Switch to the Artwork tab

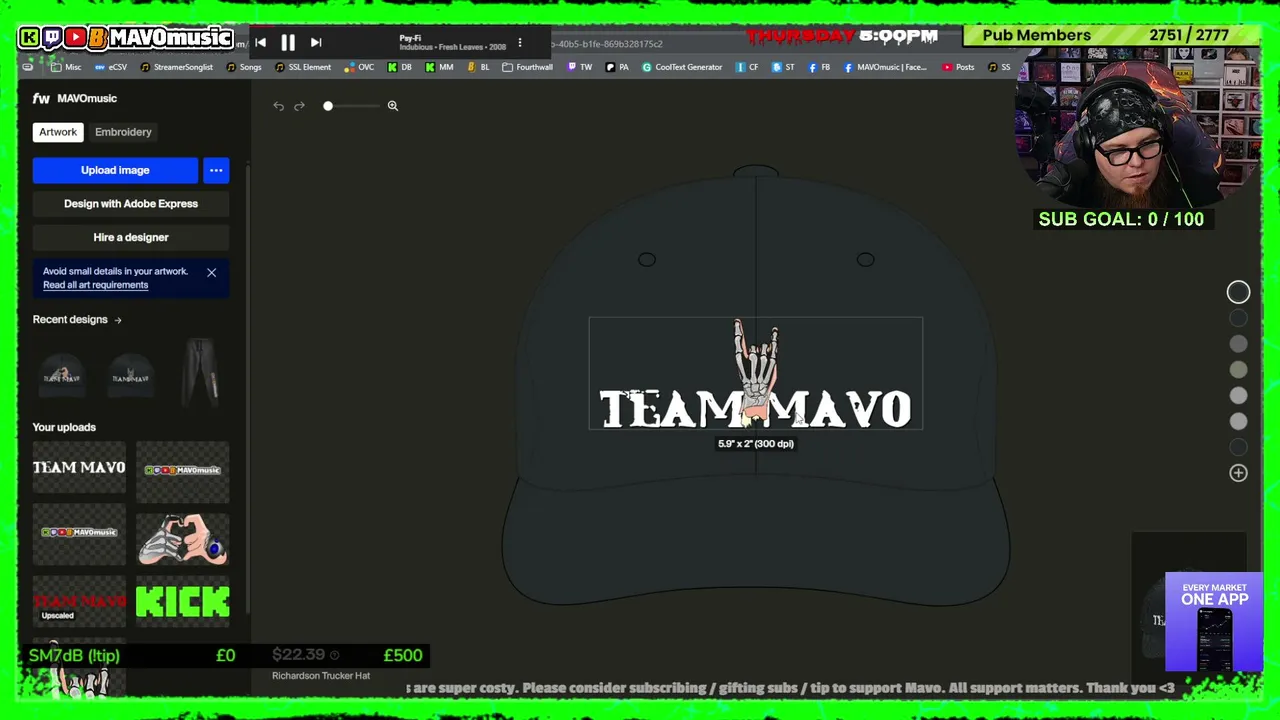coord(58,132)
